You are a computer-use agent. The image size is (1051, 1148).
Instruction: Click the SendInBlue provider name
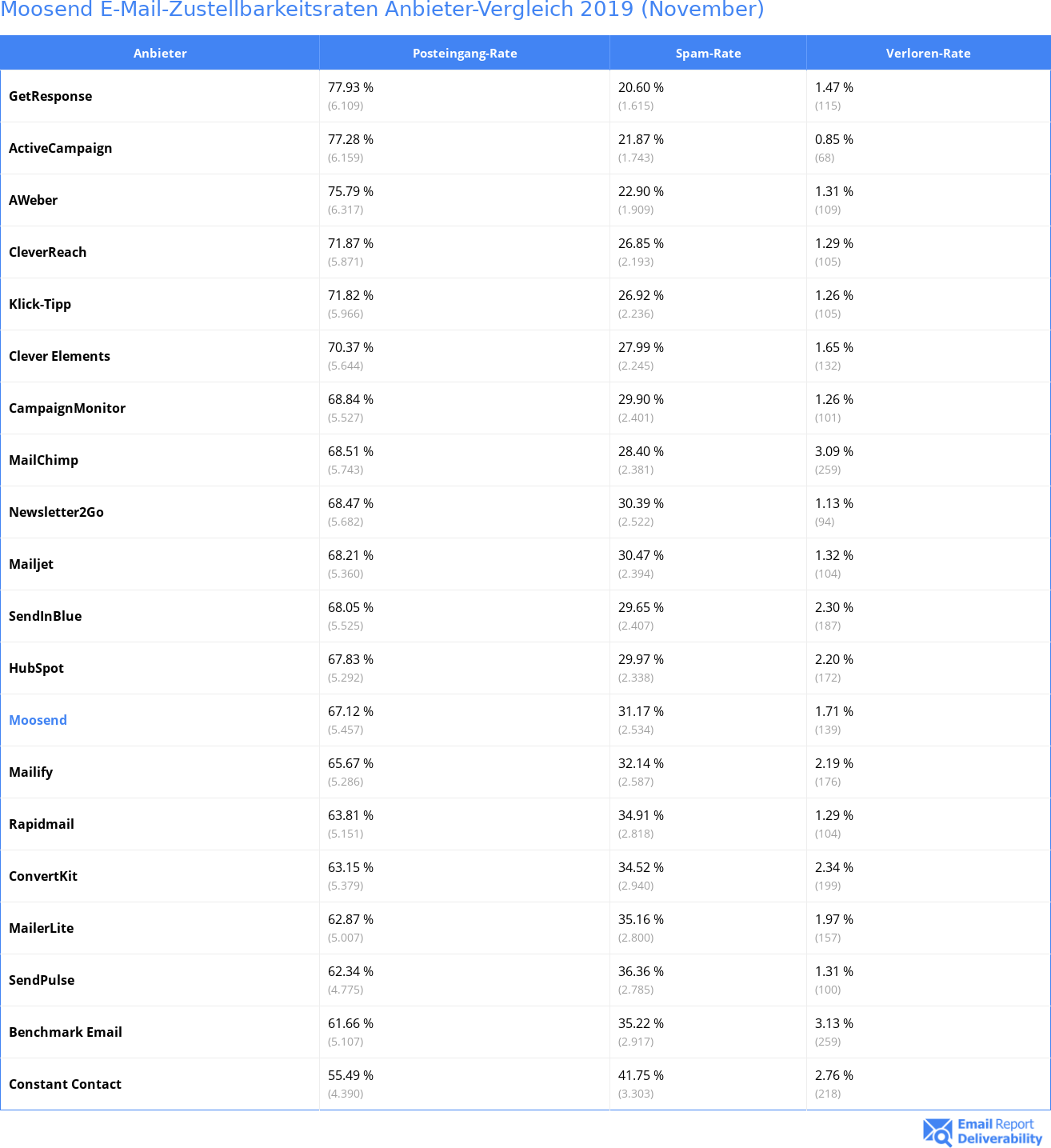coord(45,616)
